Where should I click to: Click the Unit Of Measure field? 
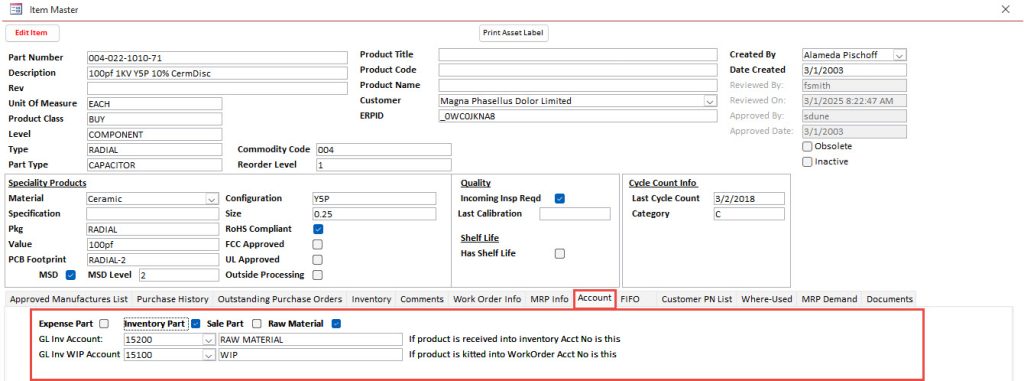coord(154,104)
